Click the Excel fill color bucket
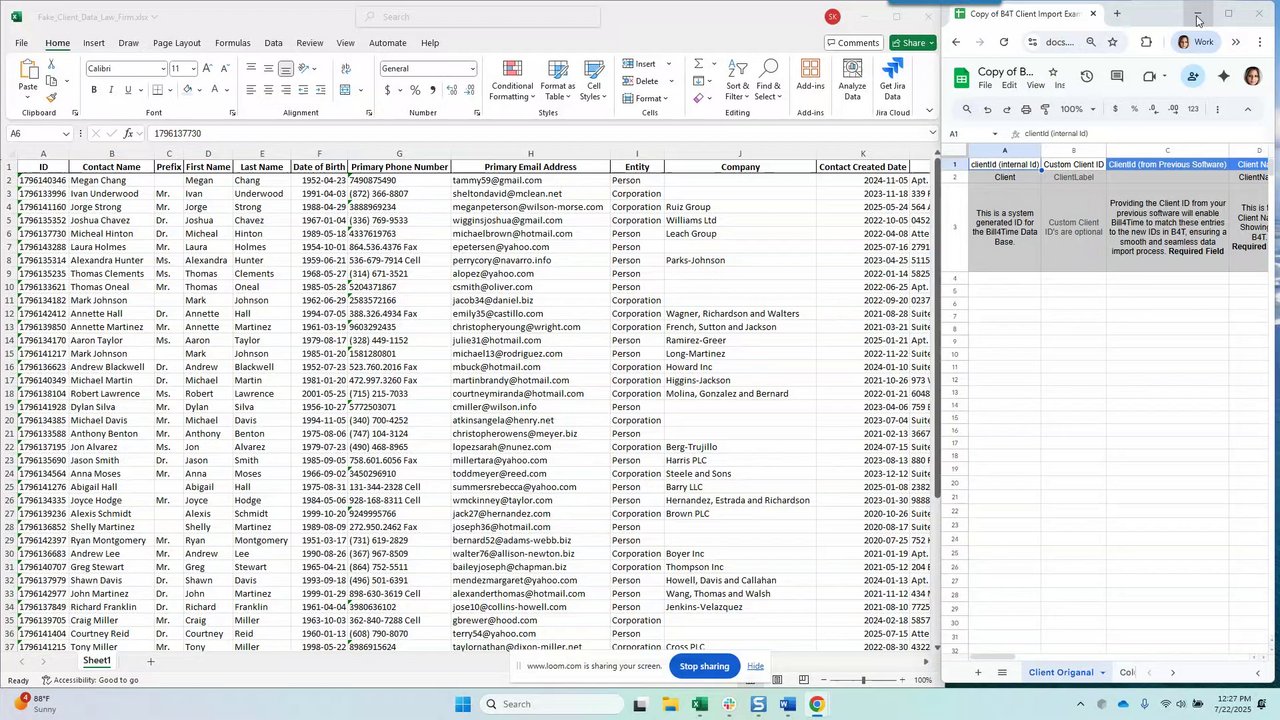 coord(187,90)
